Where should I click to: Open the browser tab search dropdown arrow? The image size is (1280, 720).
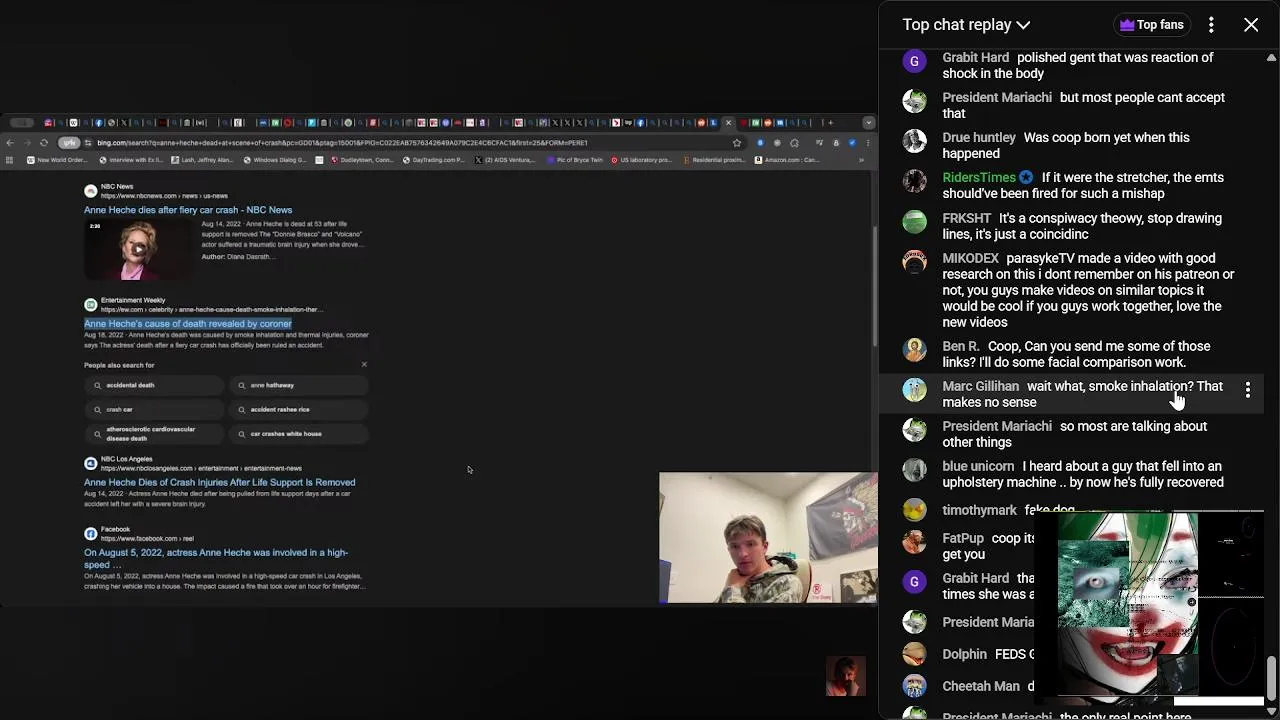click(868, 123)
